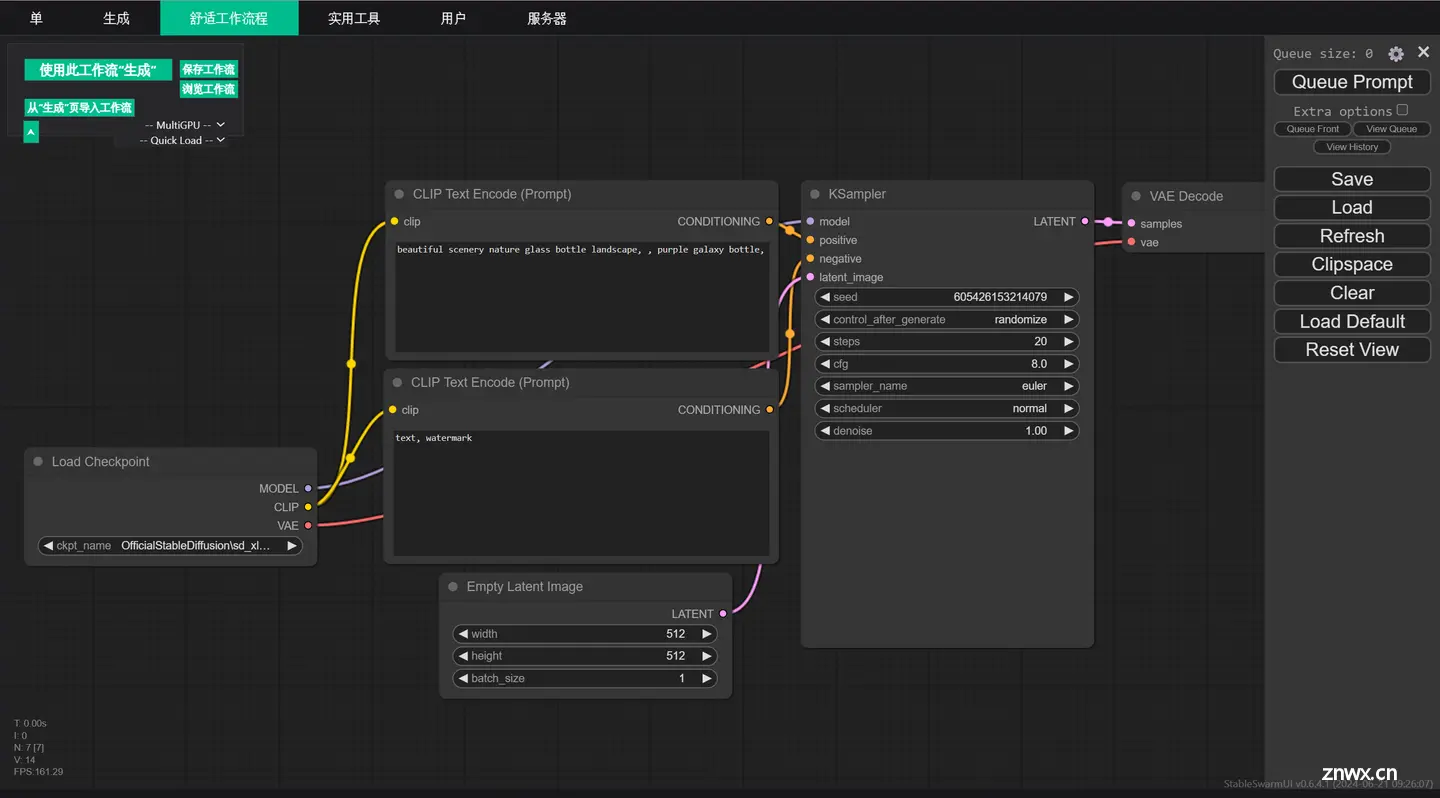This screenshot has width=1440, height=798.
Task: Decrease batch_size with left arrow
Action: 463,678
